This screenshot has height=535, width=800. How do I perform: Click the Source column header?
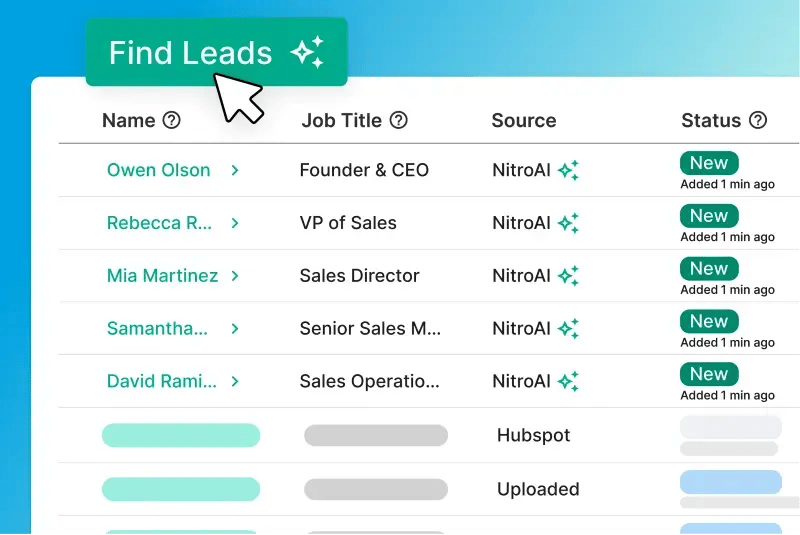coord(524,120)
